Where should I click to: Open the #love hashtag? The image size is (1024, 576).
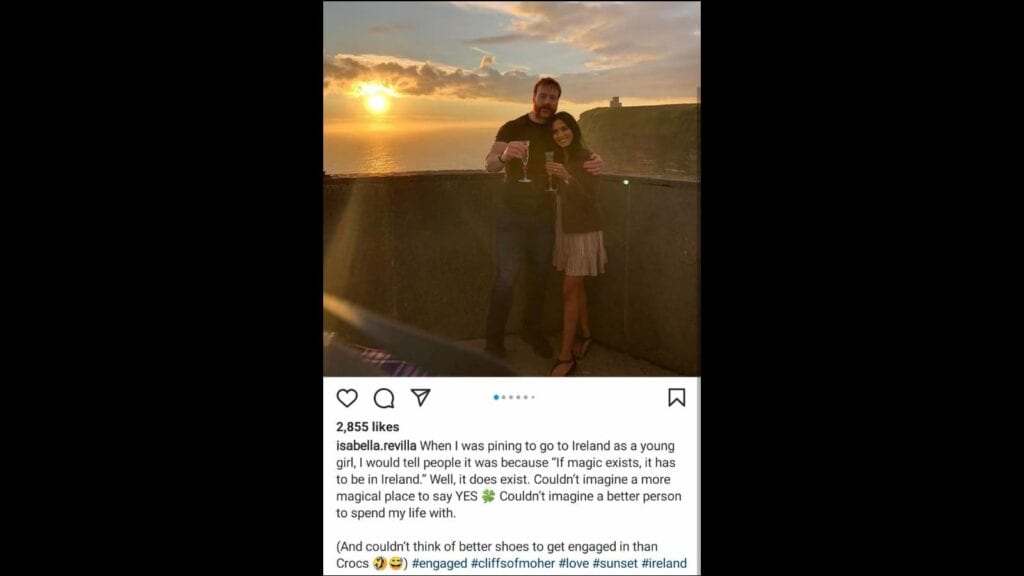[573, 563]
